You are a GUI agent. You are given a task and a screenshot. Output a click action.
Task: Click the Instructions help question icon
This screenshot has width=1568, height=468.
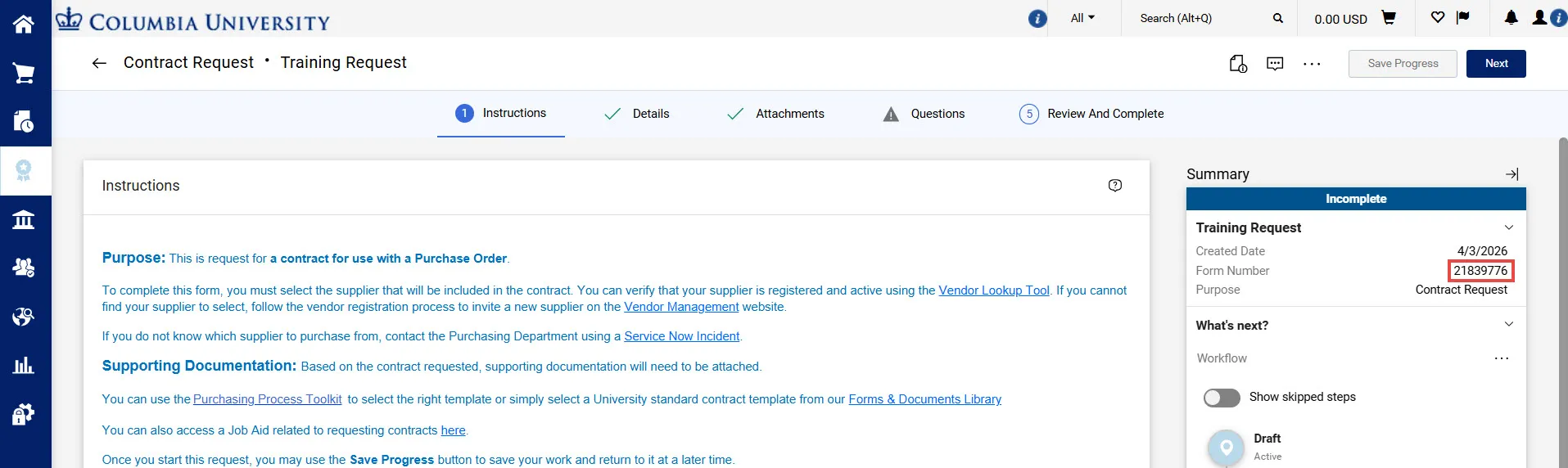pos(1115,186)
